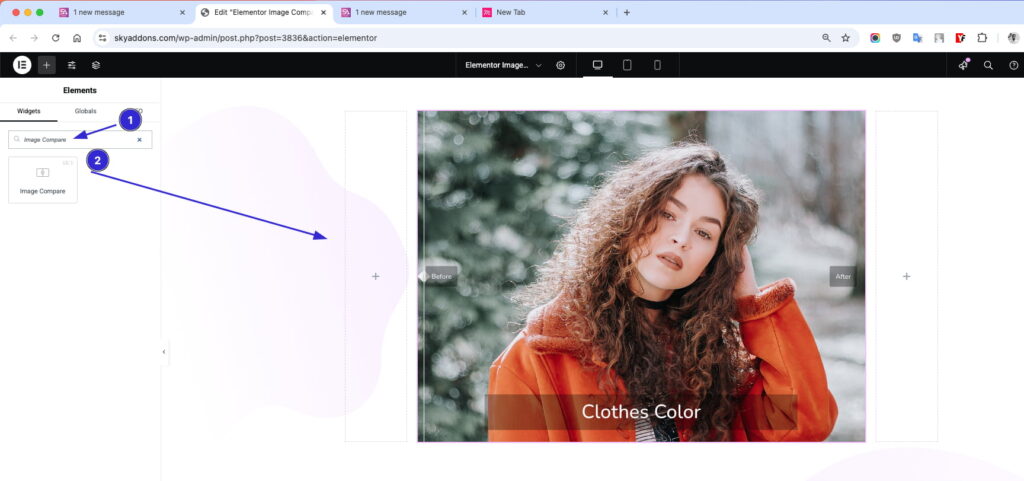The image size is (1024, 481).
Task: Open the Elementor logo menu
Action: tap(22, 65)
